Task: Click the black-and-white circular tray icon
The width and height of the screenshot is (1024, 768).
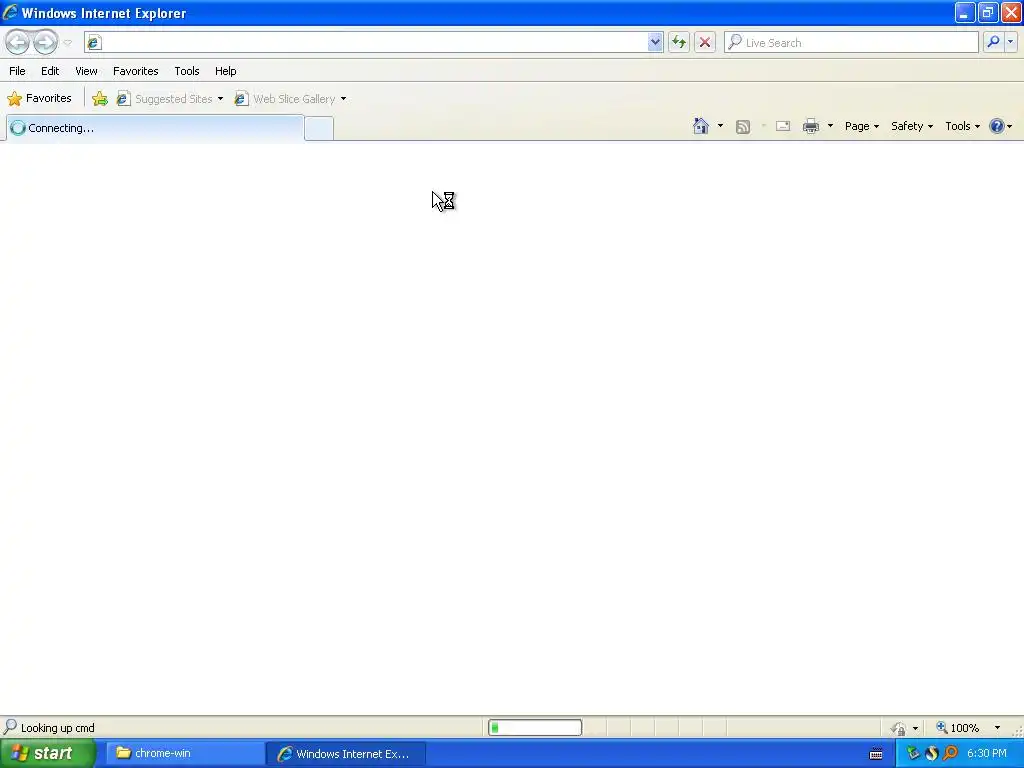Action: [932, 754]
